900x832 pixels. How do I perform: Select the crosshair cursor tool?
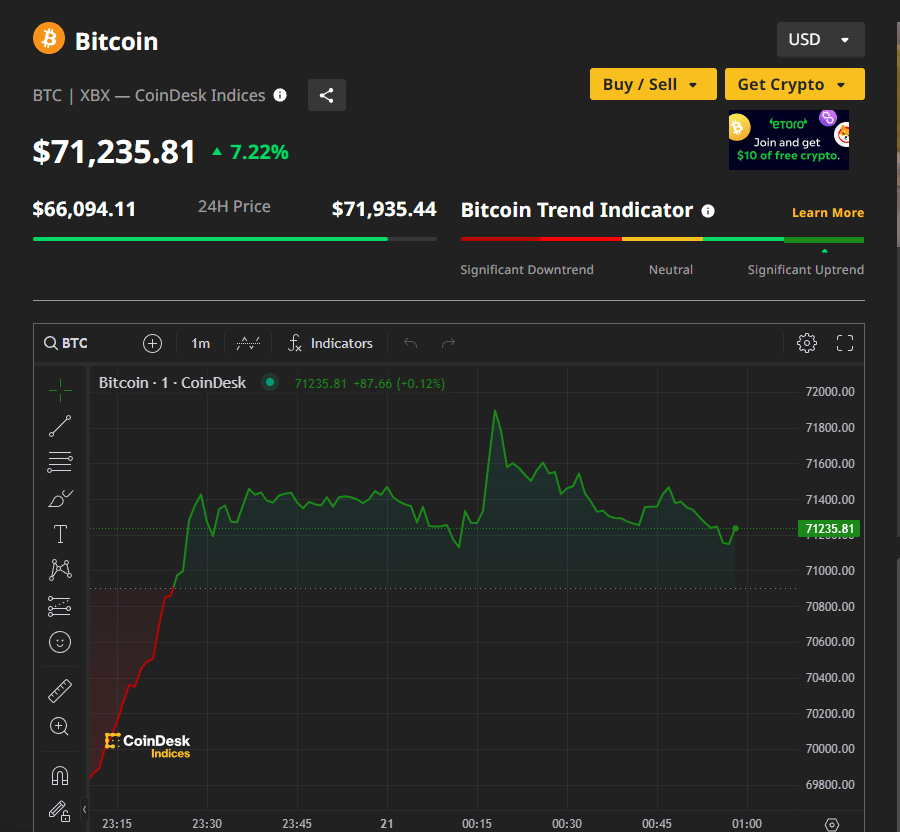(60, 391)
